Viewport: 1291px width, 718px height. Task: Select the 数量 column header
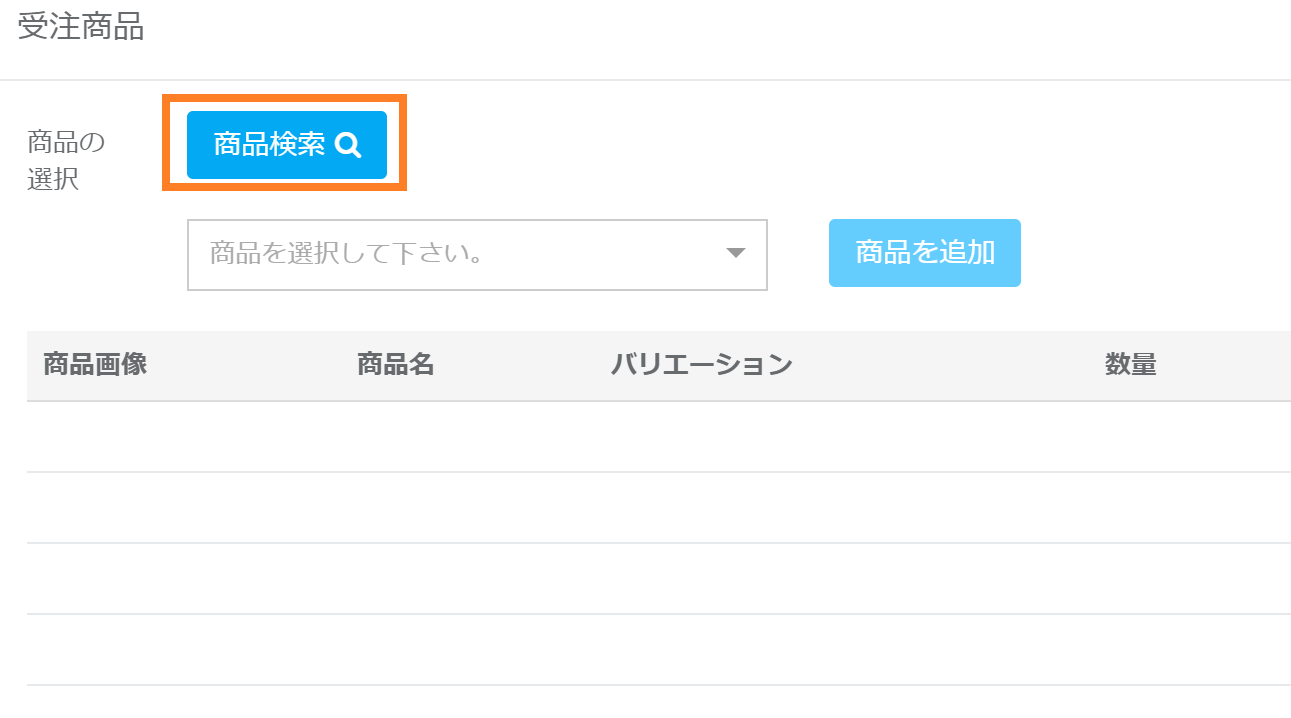coord(1130,365)
